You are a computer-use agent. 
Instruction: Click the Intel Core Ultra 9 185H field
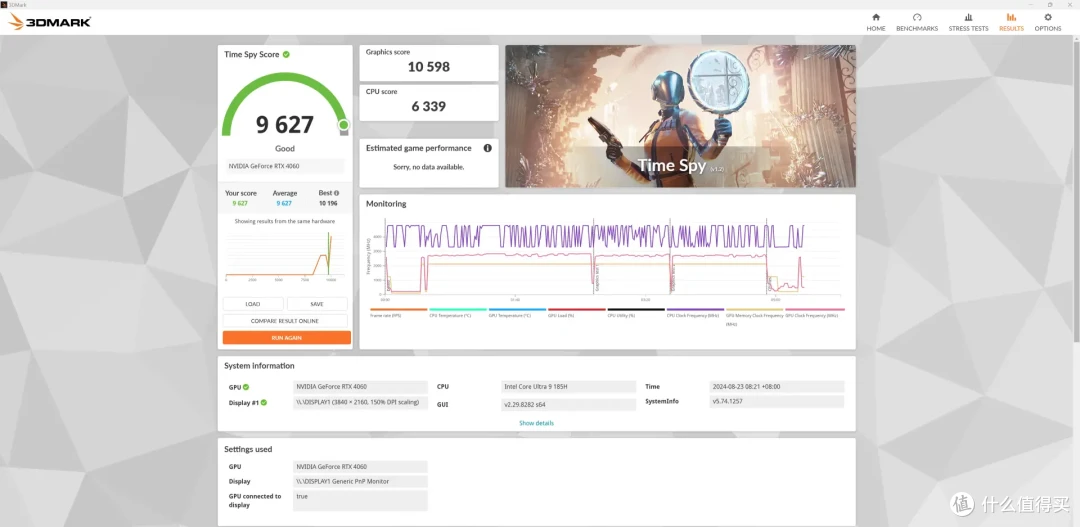click(569, 387)
